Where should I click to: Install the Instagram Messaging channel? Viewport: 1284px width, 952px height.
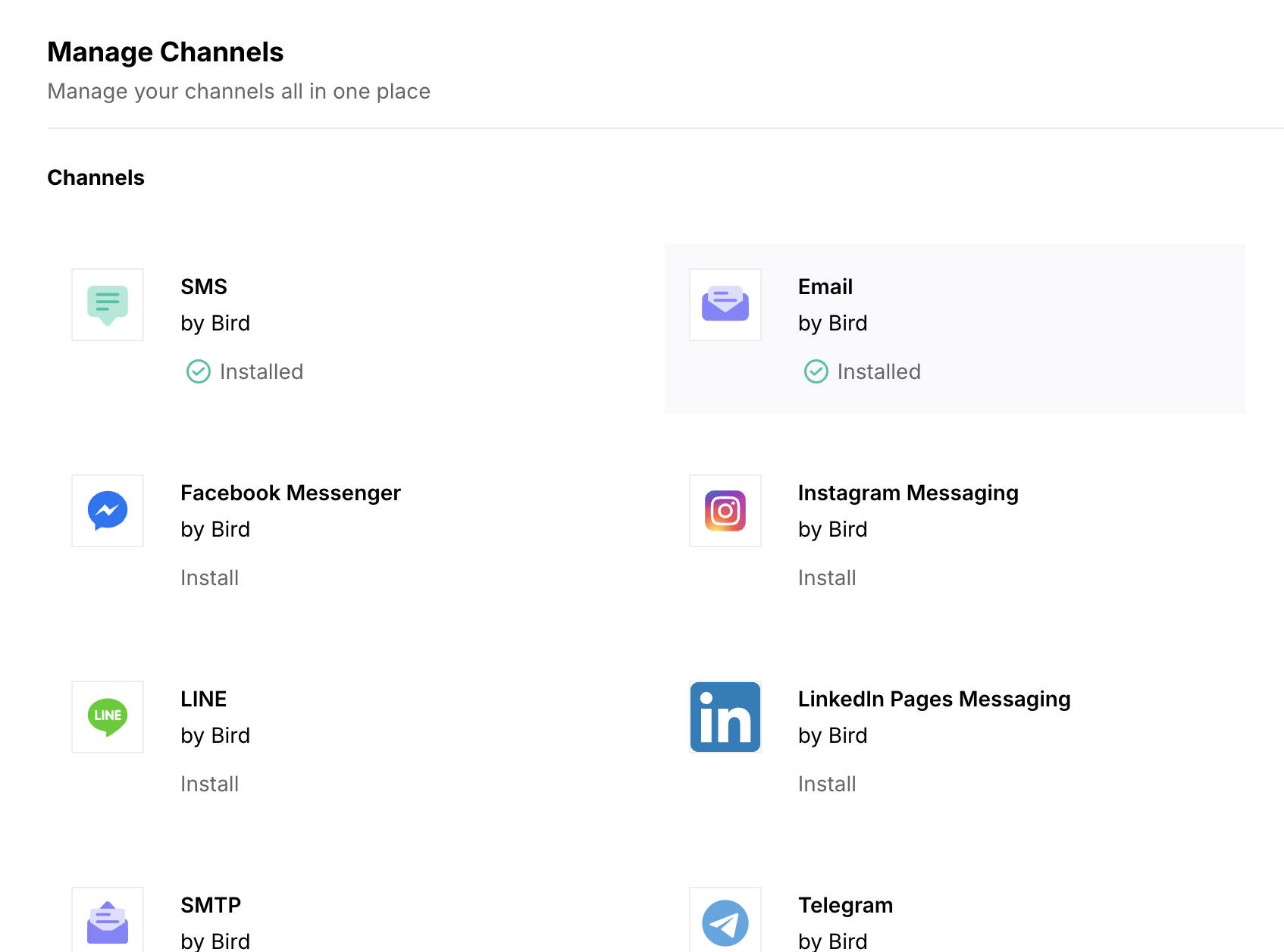827,578
